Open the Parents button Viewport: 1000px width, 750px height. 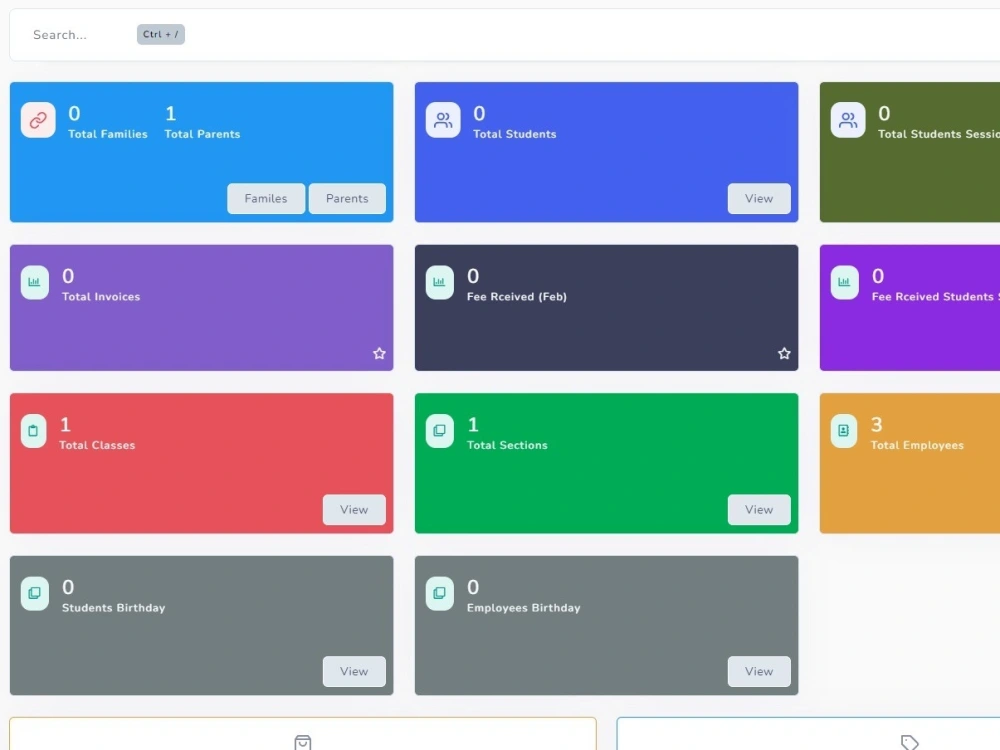(x=347, y=198)
